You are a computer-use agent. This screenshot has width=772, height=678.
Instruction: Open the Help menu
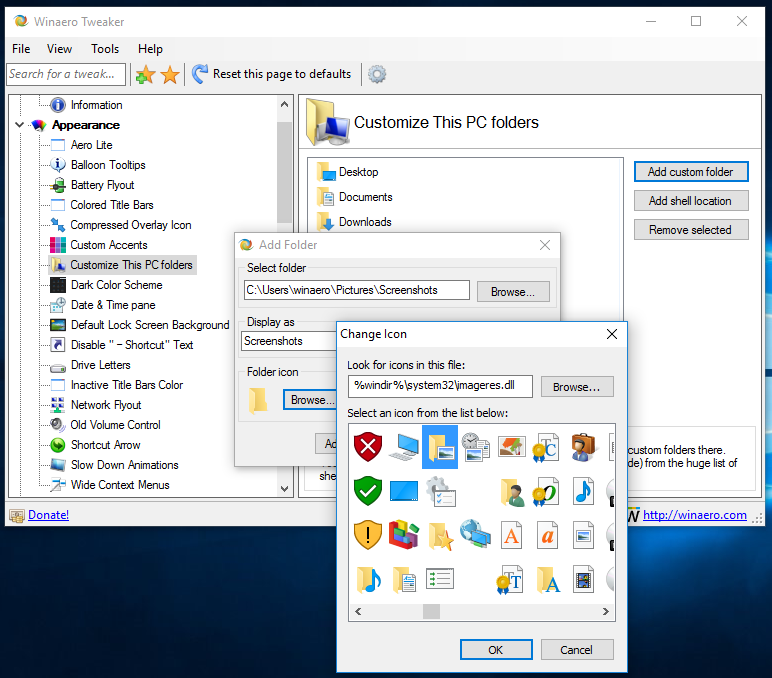click(x=150, y=49)
